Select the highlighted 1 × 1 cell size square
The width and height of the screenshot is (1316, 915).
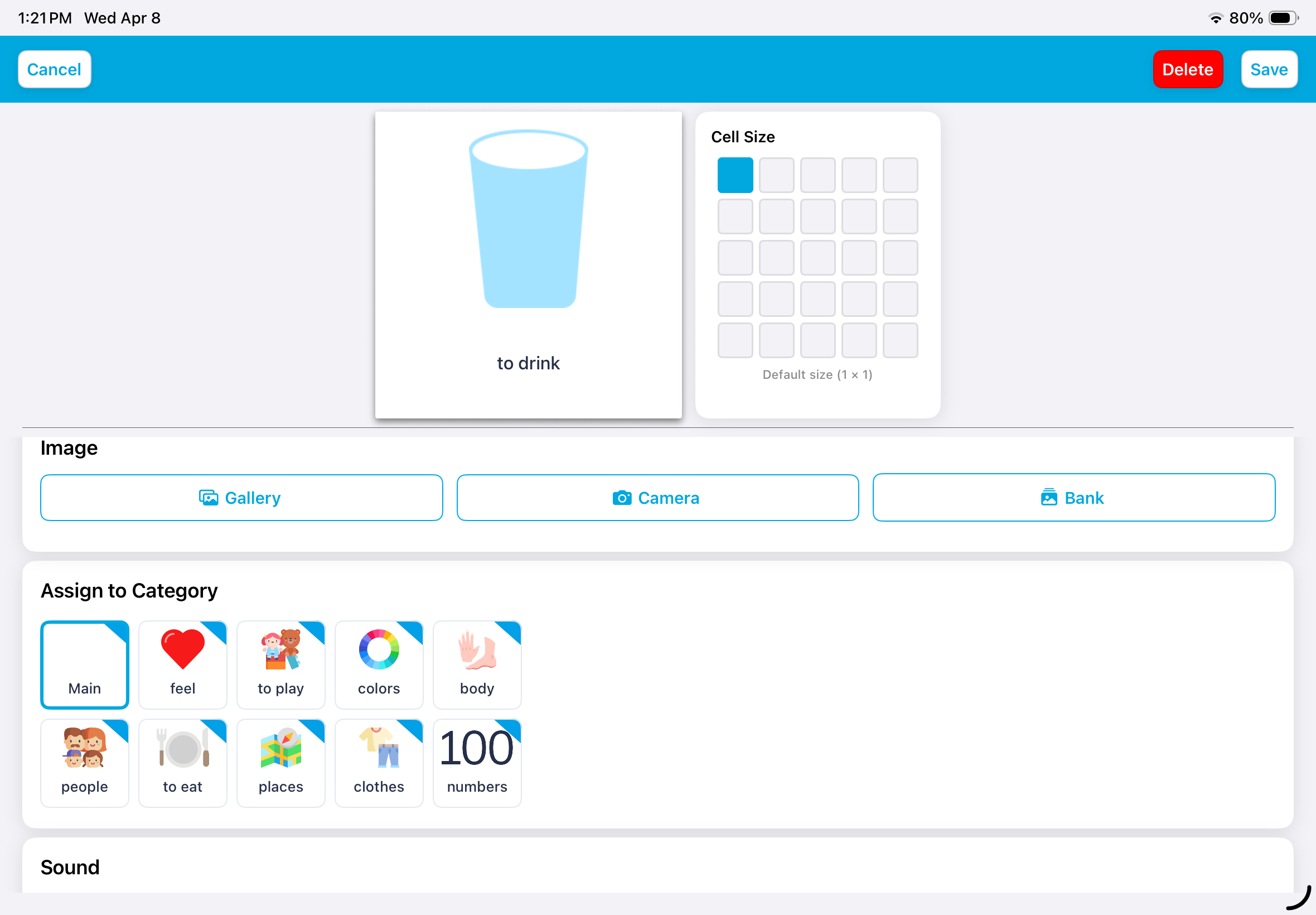735,175
